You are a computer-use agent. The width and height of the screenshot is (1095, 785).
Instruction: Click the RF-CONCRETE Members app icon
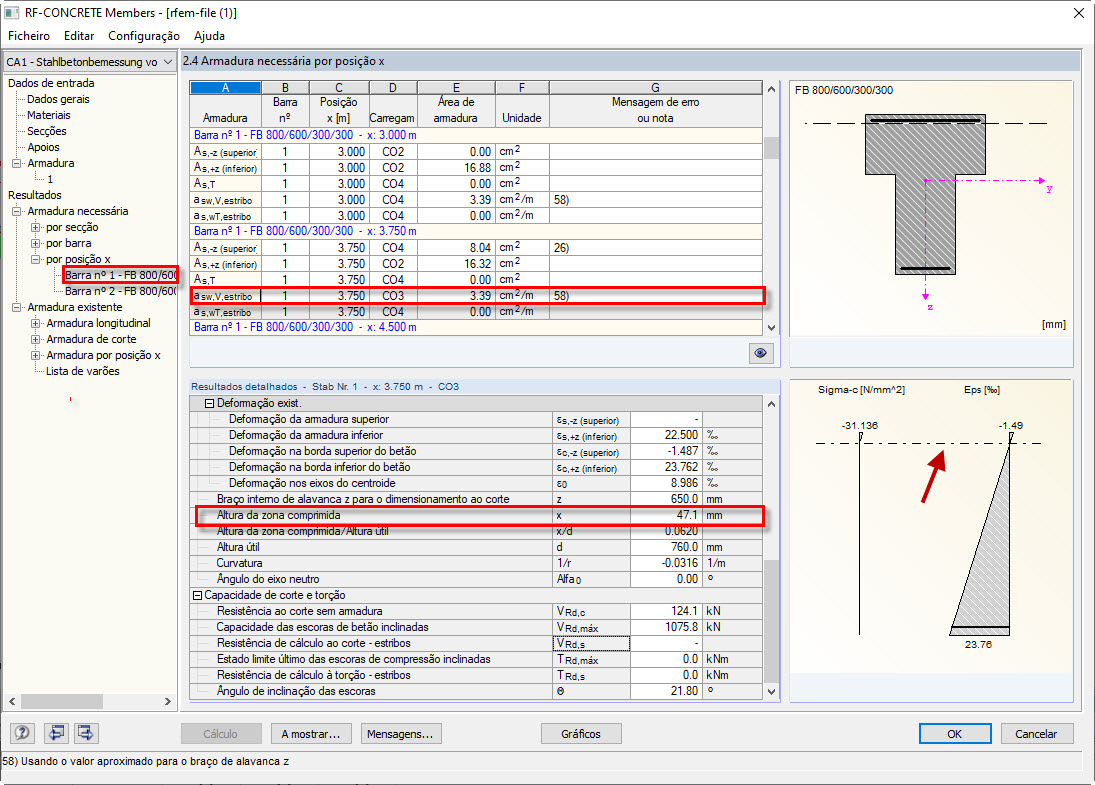click(11, 13)
